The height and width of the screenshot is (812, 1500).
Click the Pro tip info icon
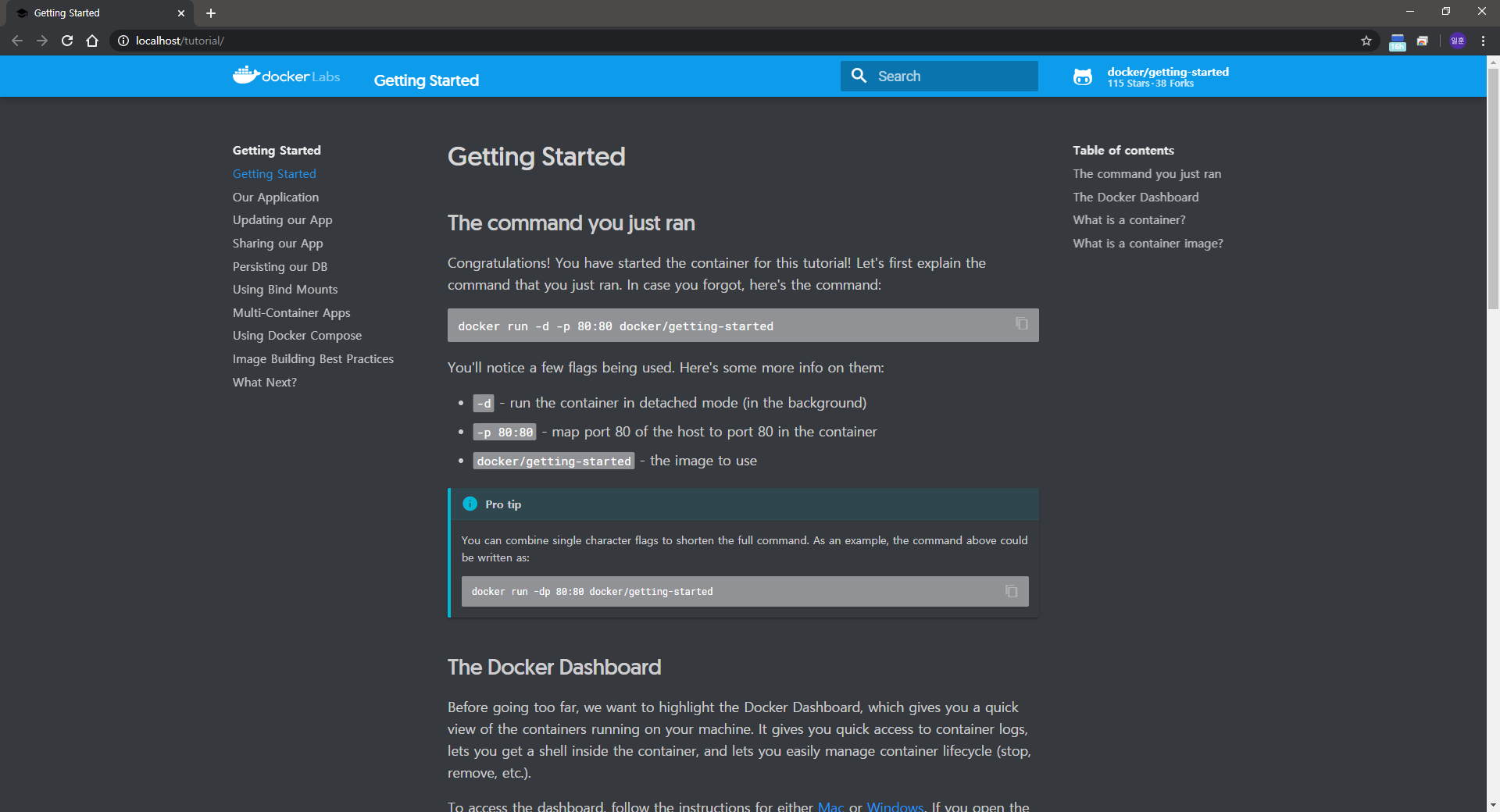470,504
